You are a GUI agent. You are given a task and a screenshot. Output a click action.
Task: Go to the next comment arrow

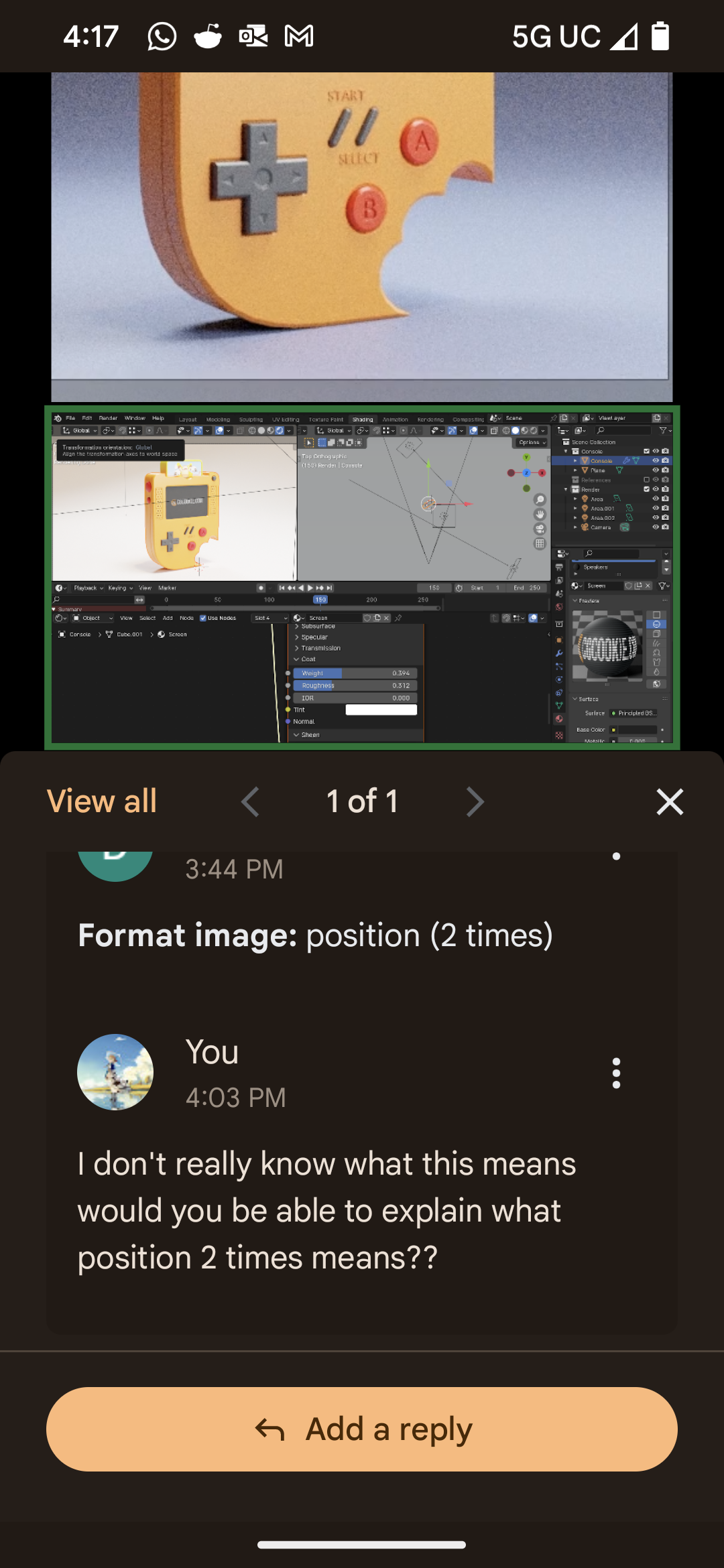coord(475,801)
